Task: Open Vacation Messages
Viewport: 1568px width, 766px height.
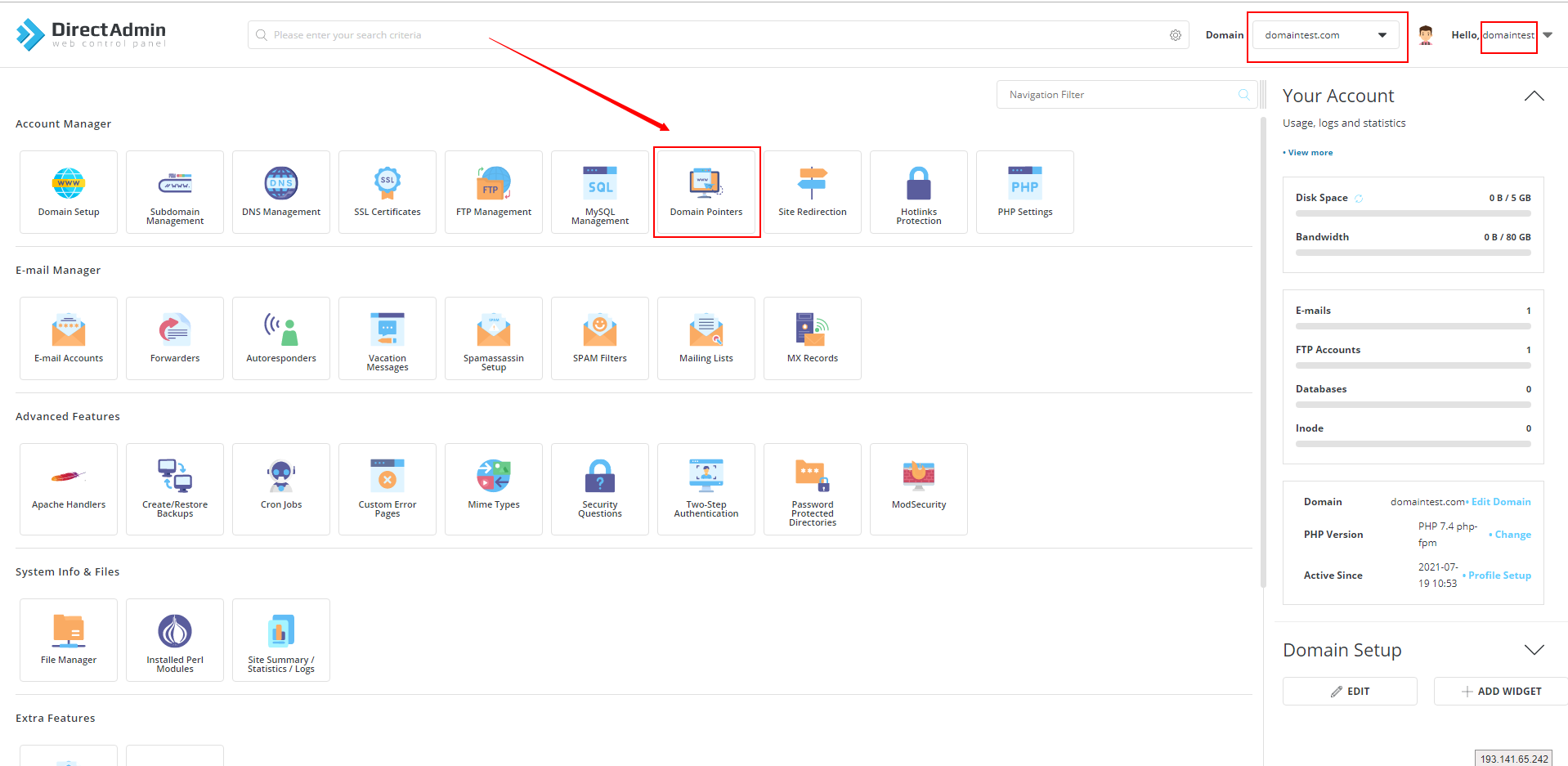Action: [x=388, y=338]
